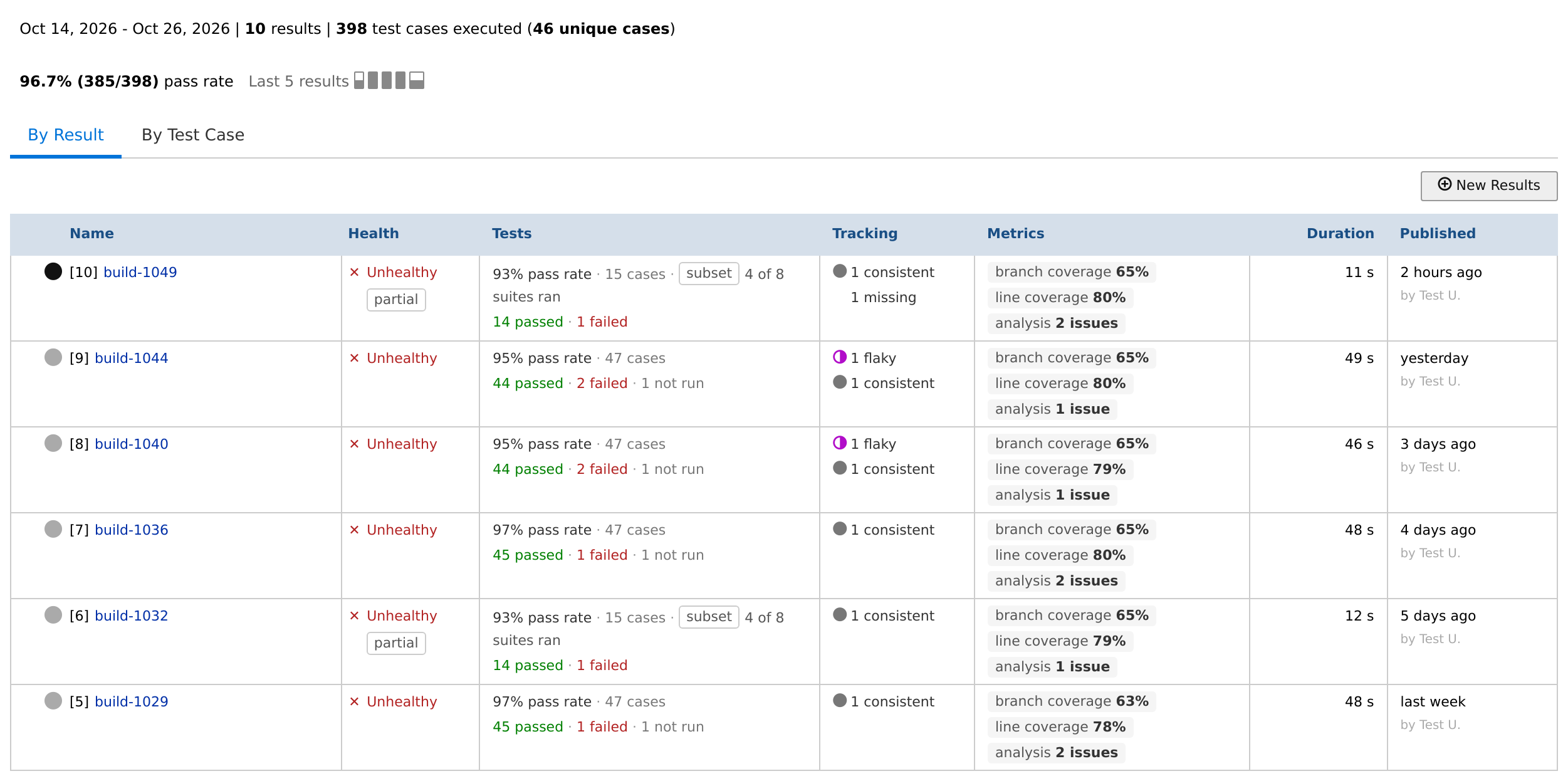Open the build-1036 result link
The height and width of the screenshot is (781, 1568).
132,530
